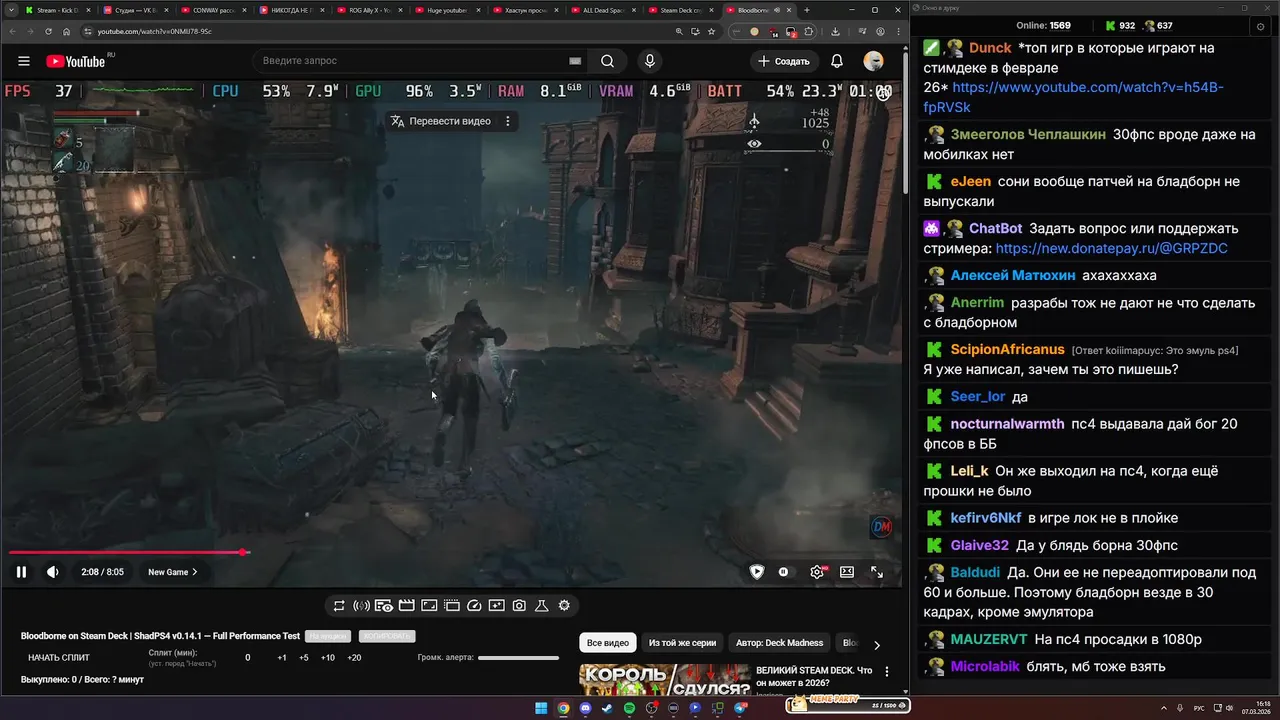Select the Все видео chip
The image size is (1280, 720).
pyautogui.click(x=607, y=643)
